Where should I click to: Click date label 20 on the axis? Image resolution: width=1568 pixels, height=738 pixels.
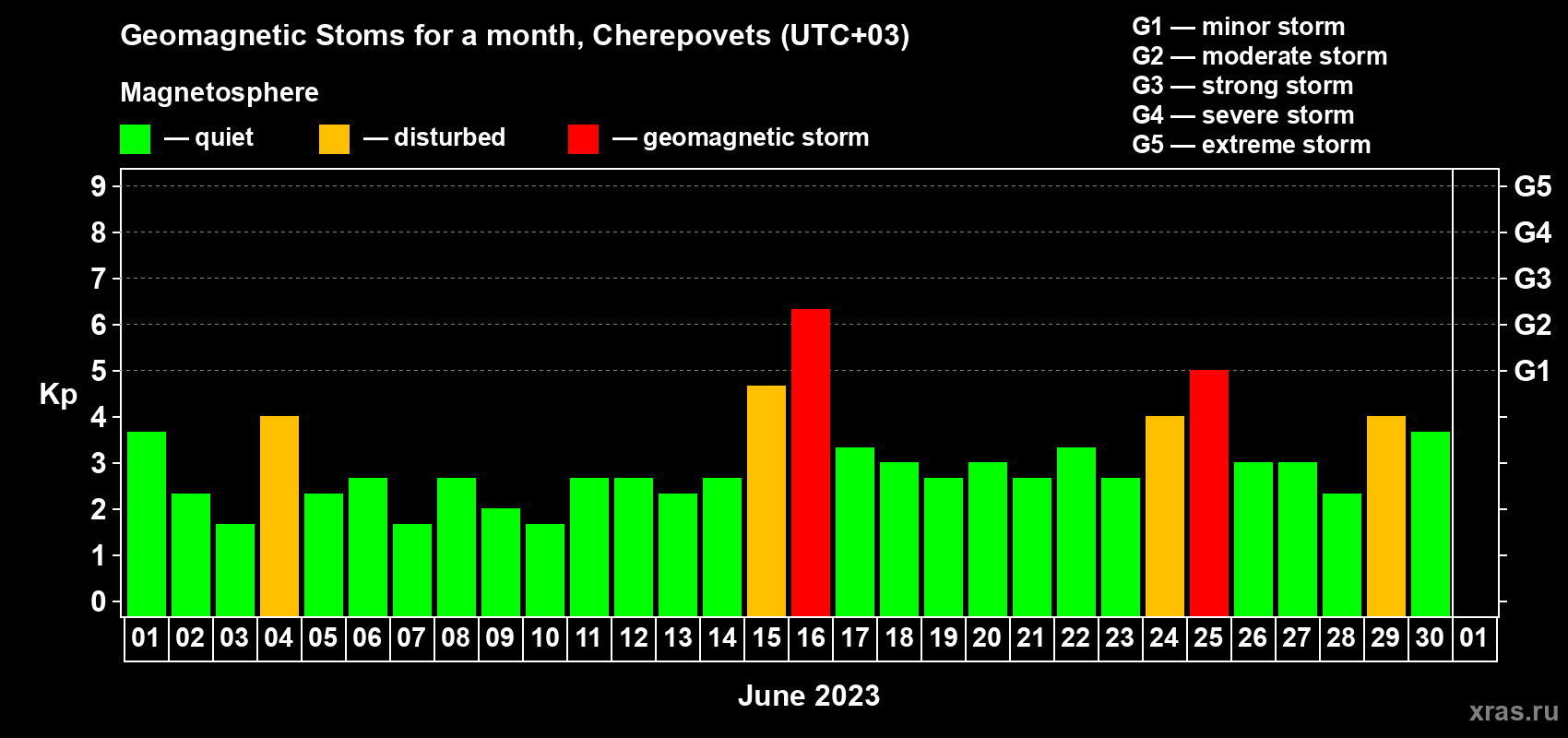click(x=987, y=638)
